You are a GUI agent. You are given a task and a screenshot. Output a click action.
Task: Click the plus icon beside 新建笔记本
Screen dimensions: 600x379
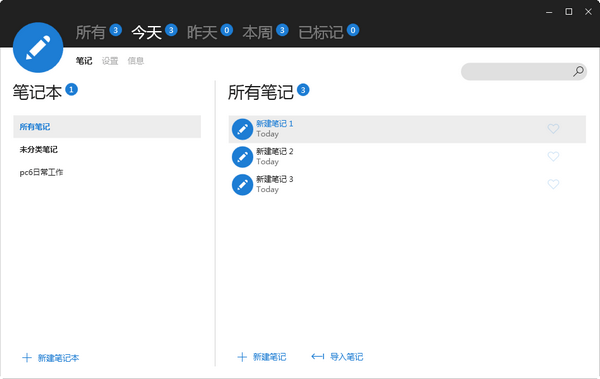[x=27, y=358]
